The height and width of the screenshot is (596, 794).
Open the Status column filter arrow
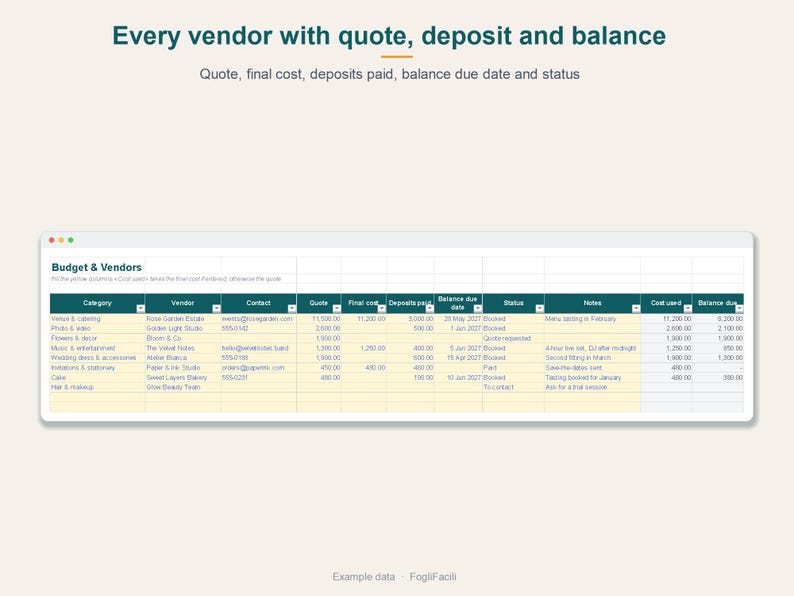(x=539, y=309)
